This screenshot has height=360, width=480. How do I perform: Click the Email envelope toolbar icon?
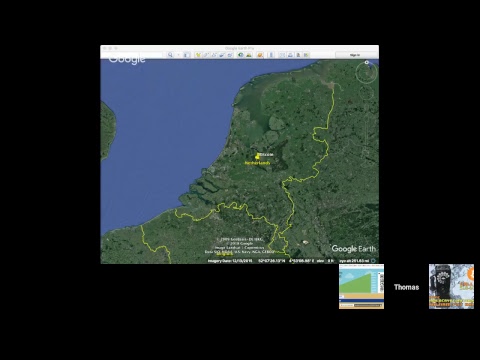tap(282, 55)
